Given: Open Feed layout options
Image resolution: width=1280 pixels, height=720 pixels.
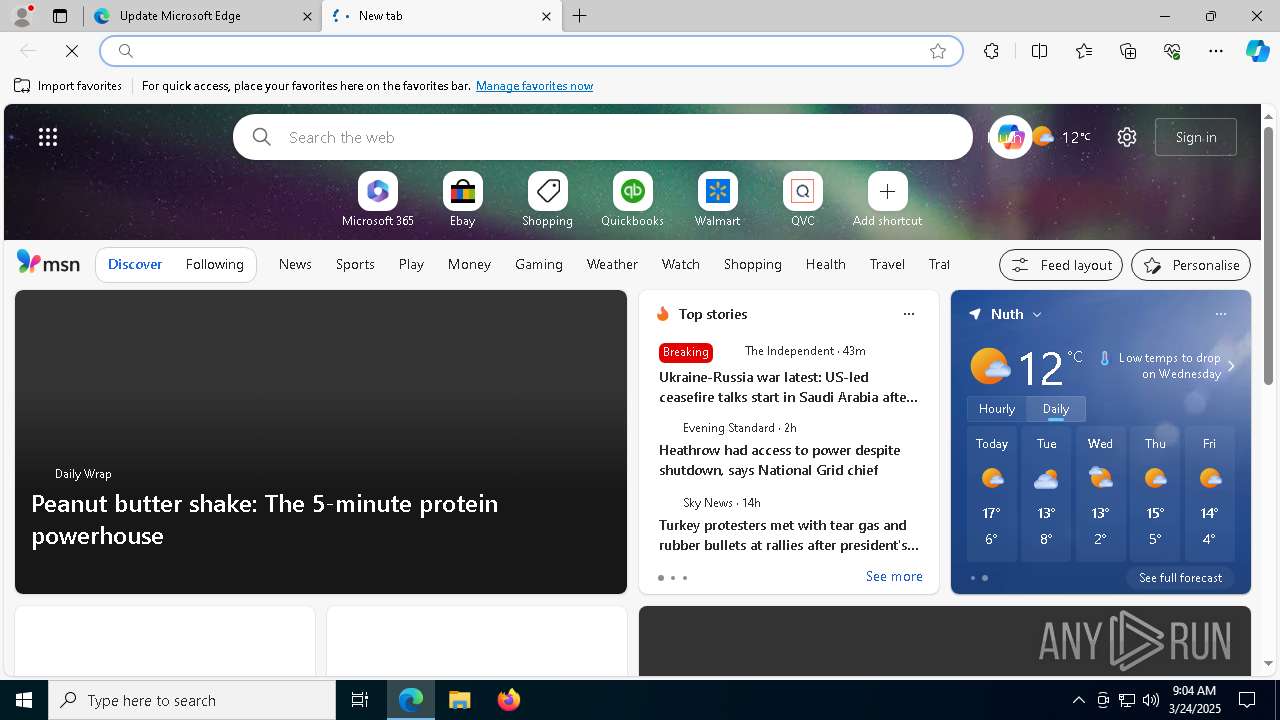Looking at the screenshot, I should click(x=1061, y=265).
